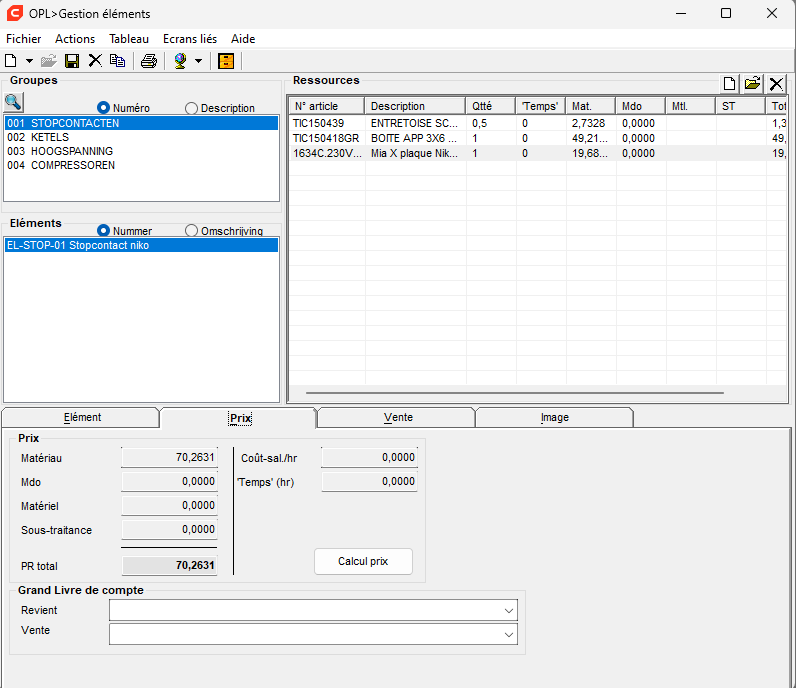Select group 003 HOOGSPANNING
The image size is (796, 688).
(x=141, y=151)
